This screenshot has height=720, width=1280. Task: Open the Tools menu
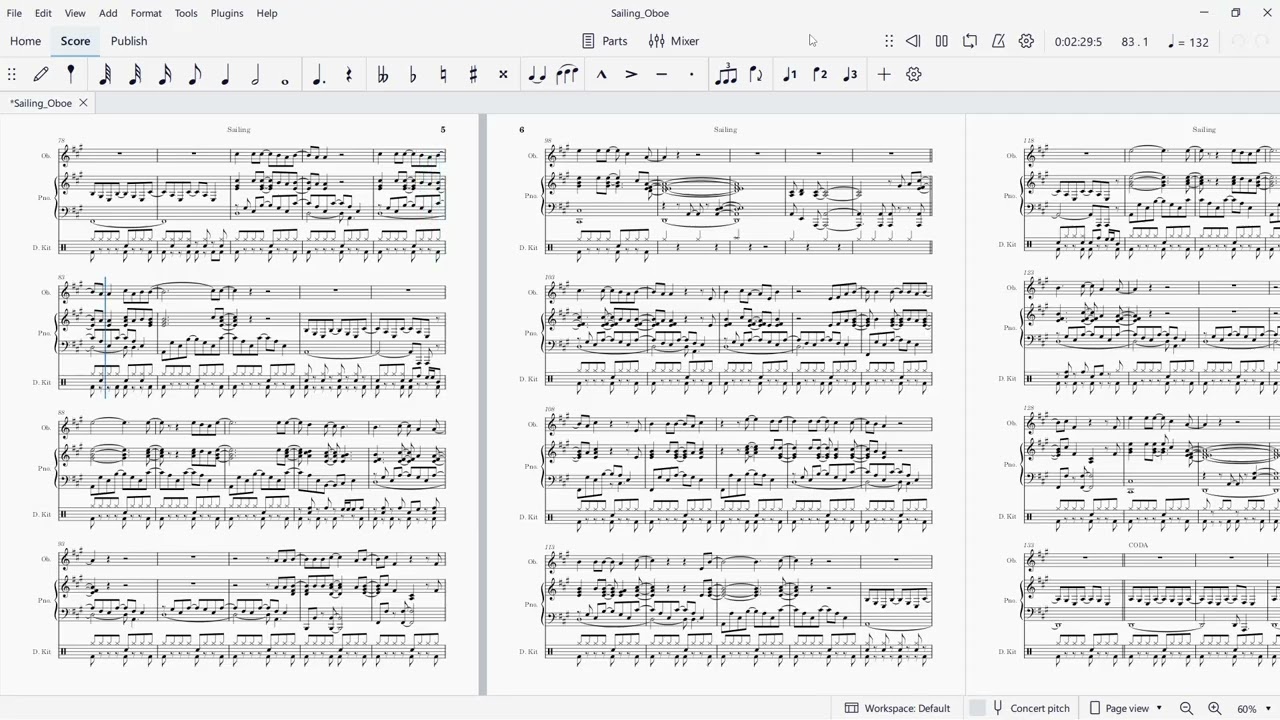point(186,13)
